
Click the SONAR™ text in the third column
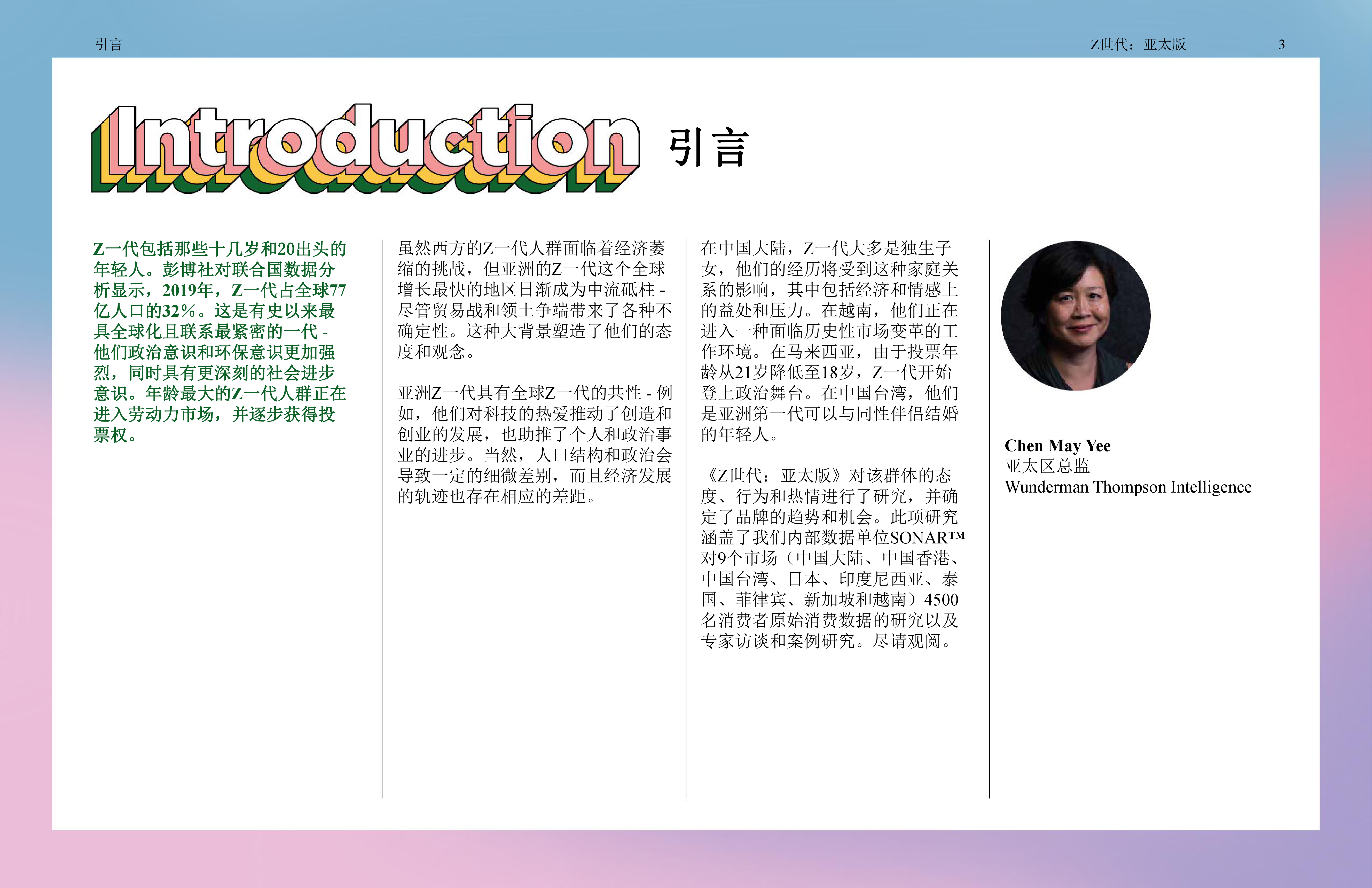click(x=926, y=538)
